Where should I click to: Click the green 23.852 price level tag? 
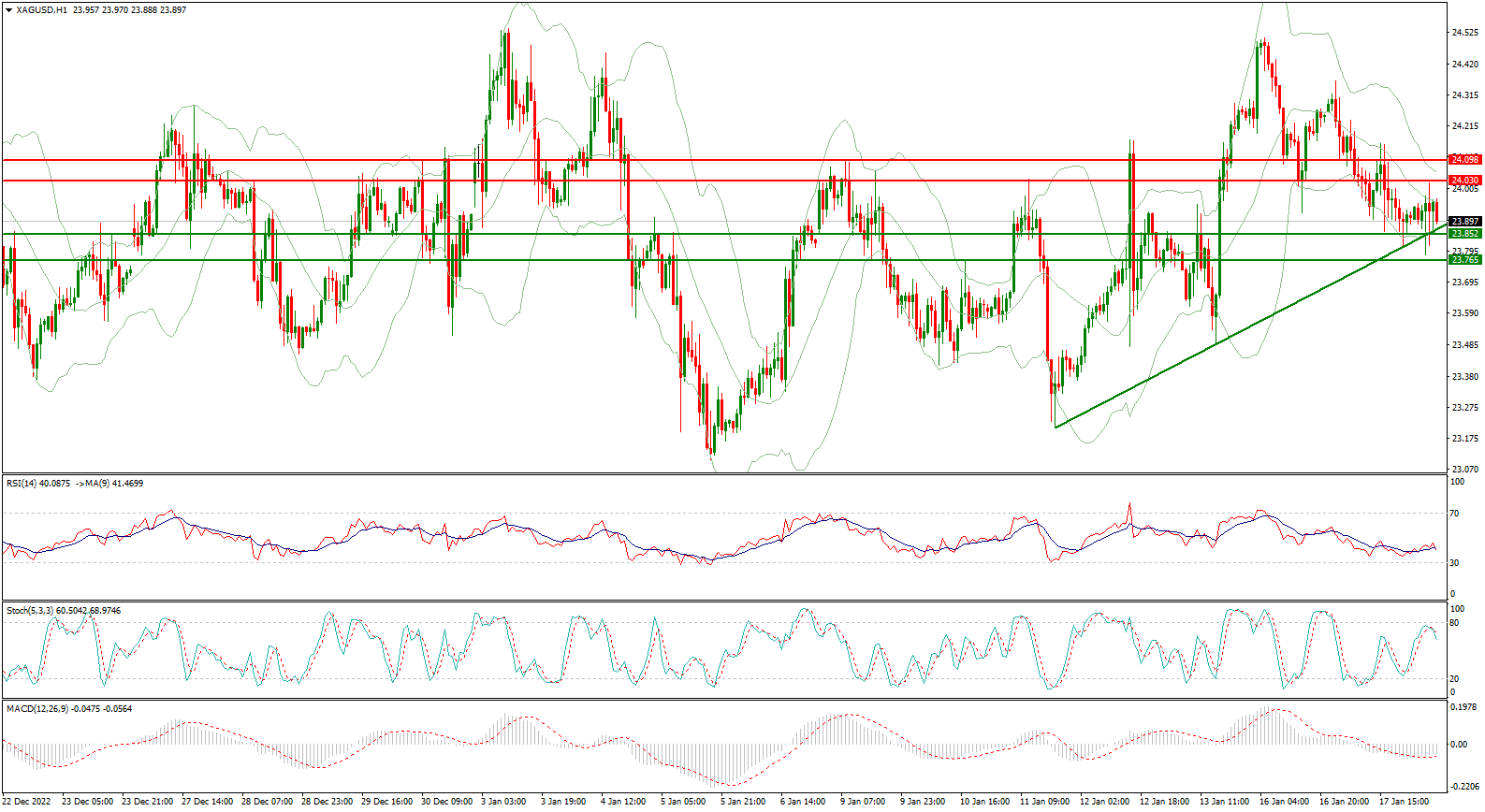click(1464, 234)
